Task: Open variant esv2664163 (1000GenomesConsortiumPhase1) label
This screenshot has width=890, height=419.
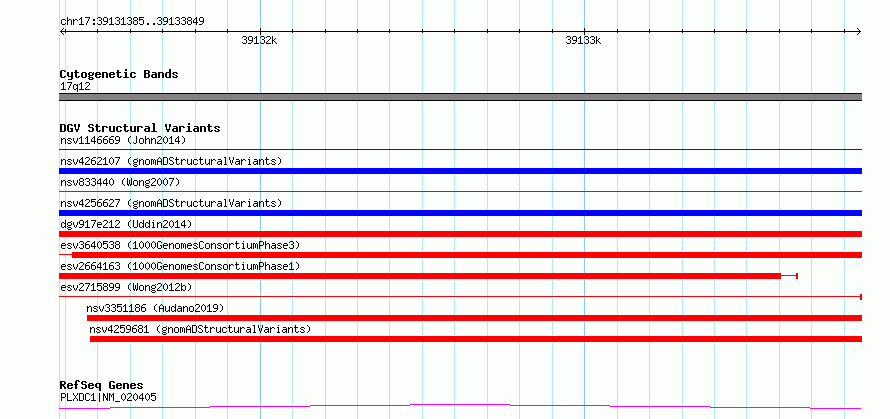Action: pyautogui.click(x=180, y=266)
